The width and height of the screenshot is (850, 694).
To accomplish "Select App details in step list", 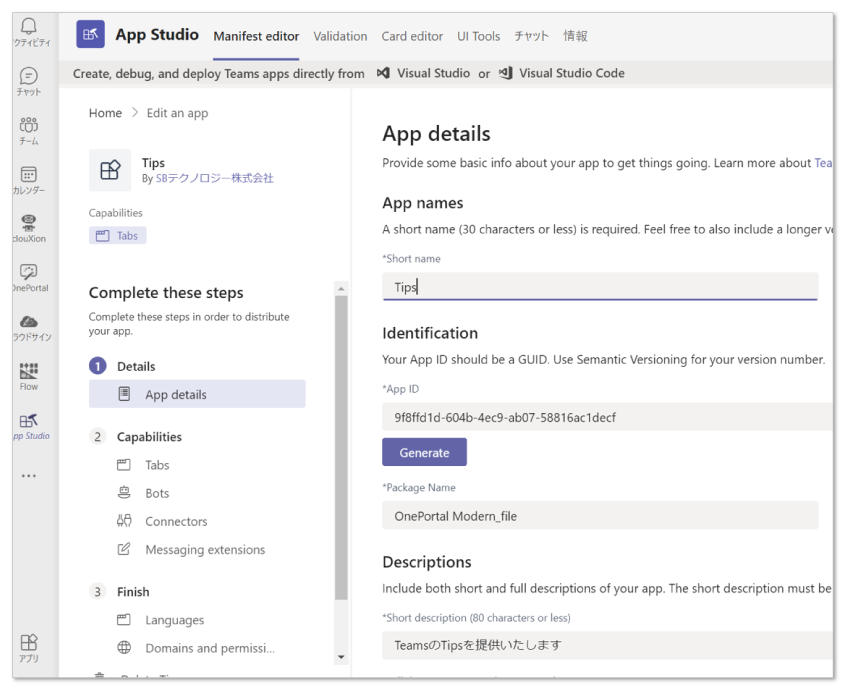I will [x=197, y=394].
